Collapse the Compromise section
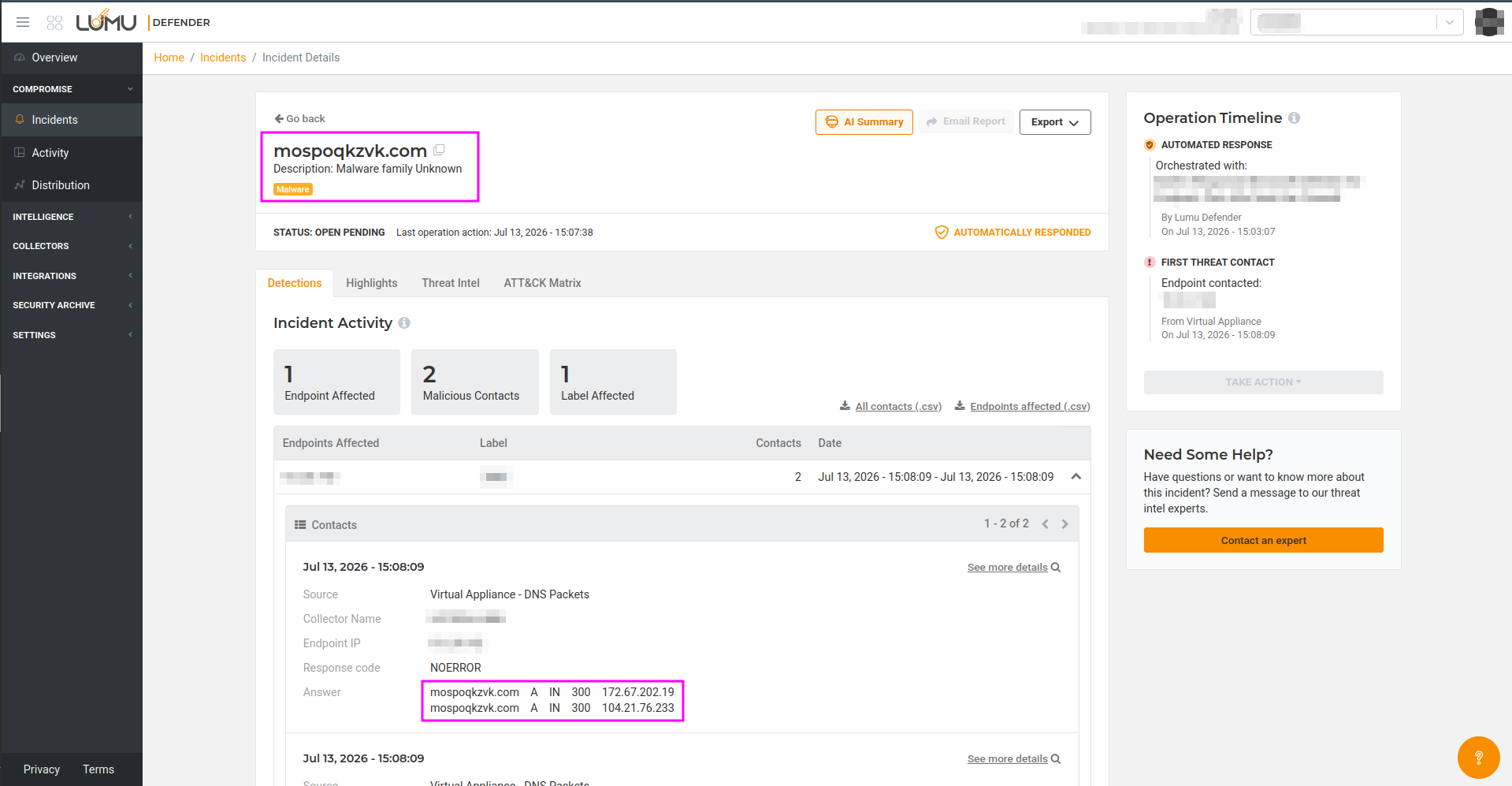This screenshot has width=1512, height=786. pyautogui.click(x=72, y=89)
